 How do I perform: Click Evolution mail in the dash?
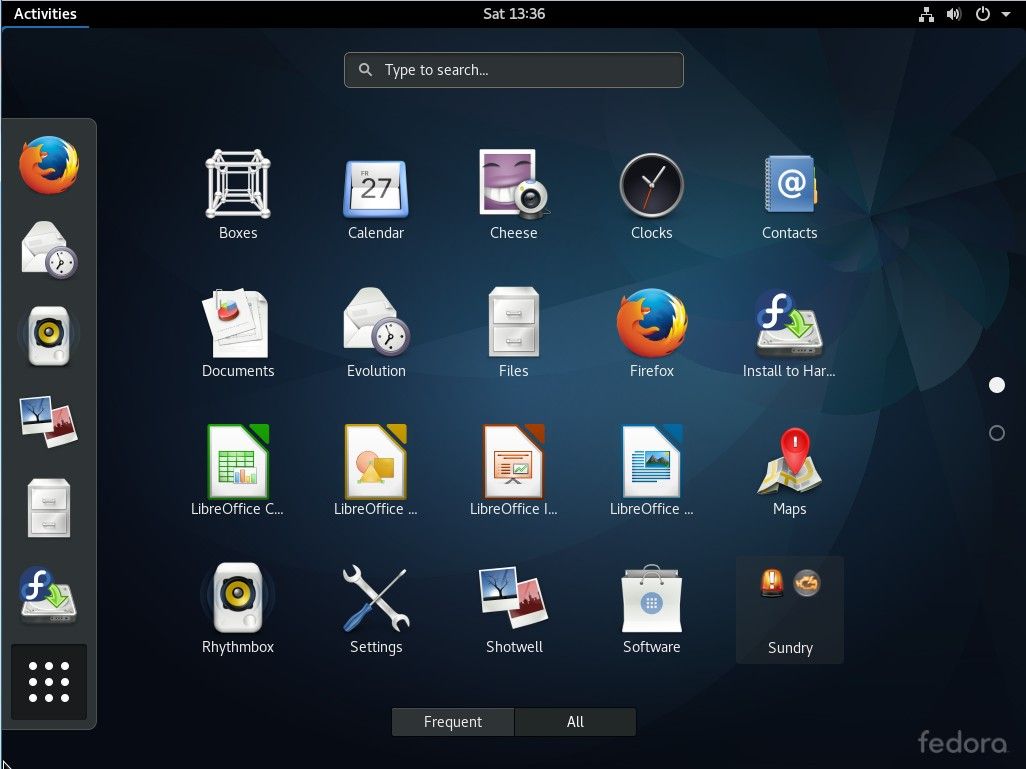click(x=49, y=250)
